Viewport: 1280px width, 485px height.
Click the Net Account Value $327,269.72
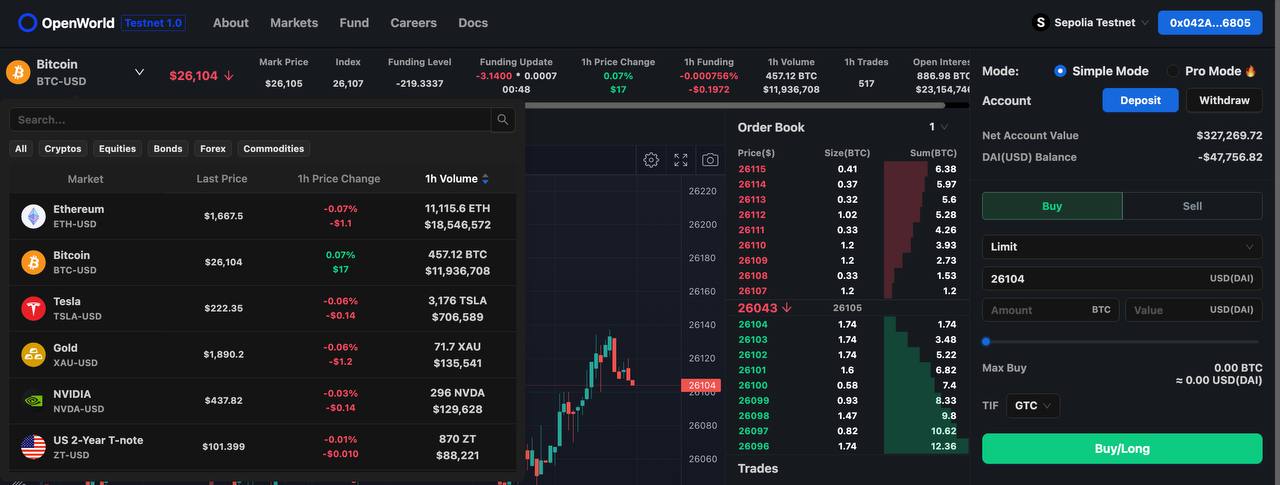[1229, 135]
